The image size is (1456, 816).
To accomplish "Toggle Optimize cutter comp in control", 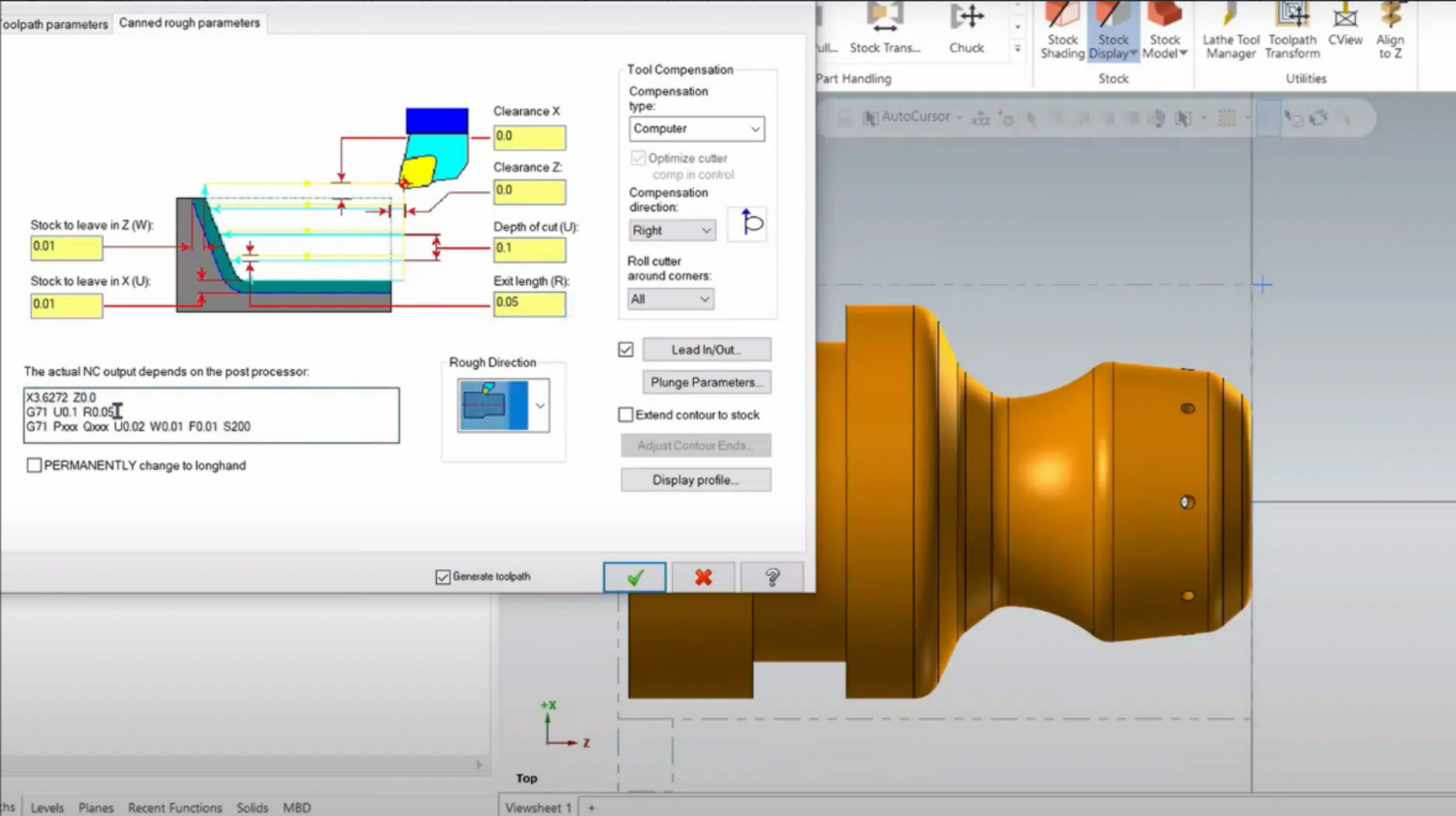I will coord(639,158).
